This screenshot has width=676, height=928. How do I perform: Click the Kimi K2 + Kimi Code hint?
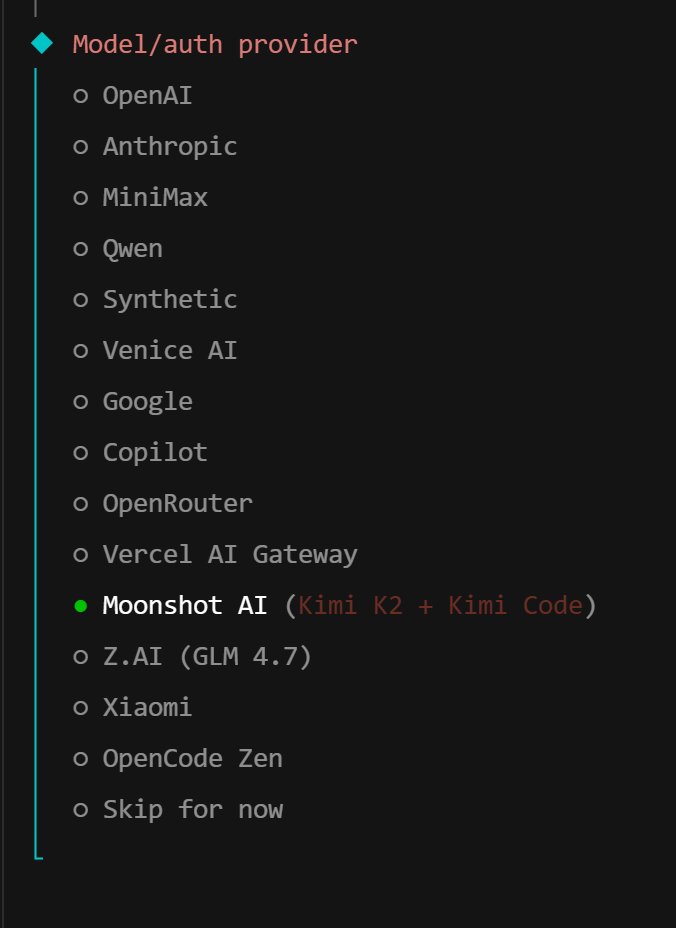[440, 606]
